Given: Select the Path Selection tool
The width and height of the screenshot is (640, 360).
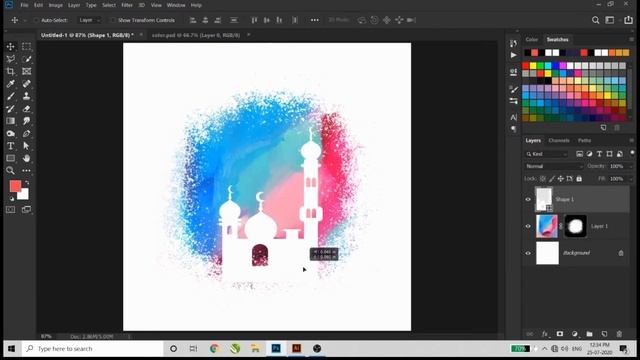Looking at the screenshot, I should click(x=27, y=146).
